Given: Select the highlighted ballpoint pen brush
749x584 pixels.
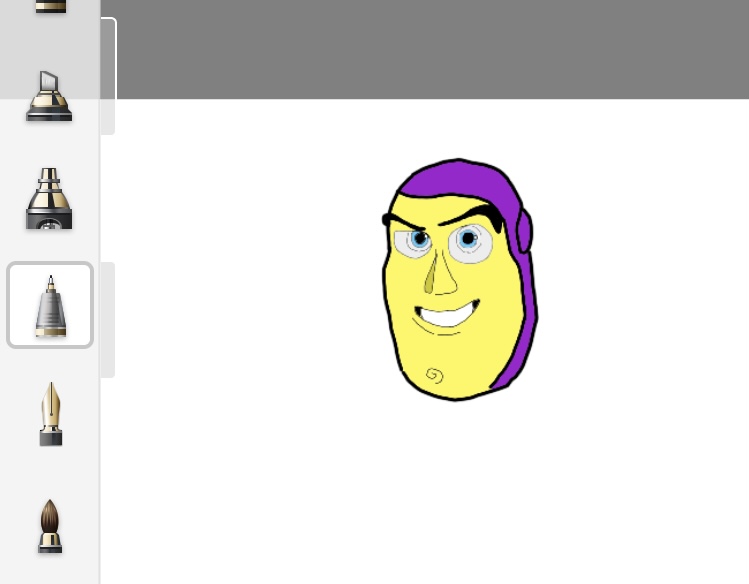Looking at the screenshot, I should (x=50, y=305).
